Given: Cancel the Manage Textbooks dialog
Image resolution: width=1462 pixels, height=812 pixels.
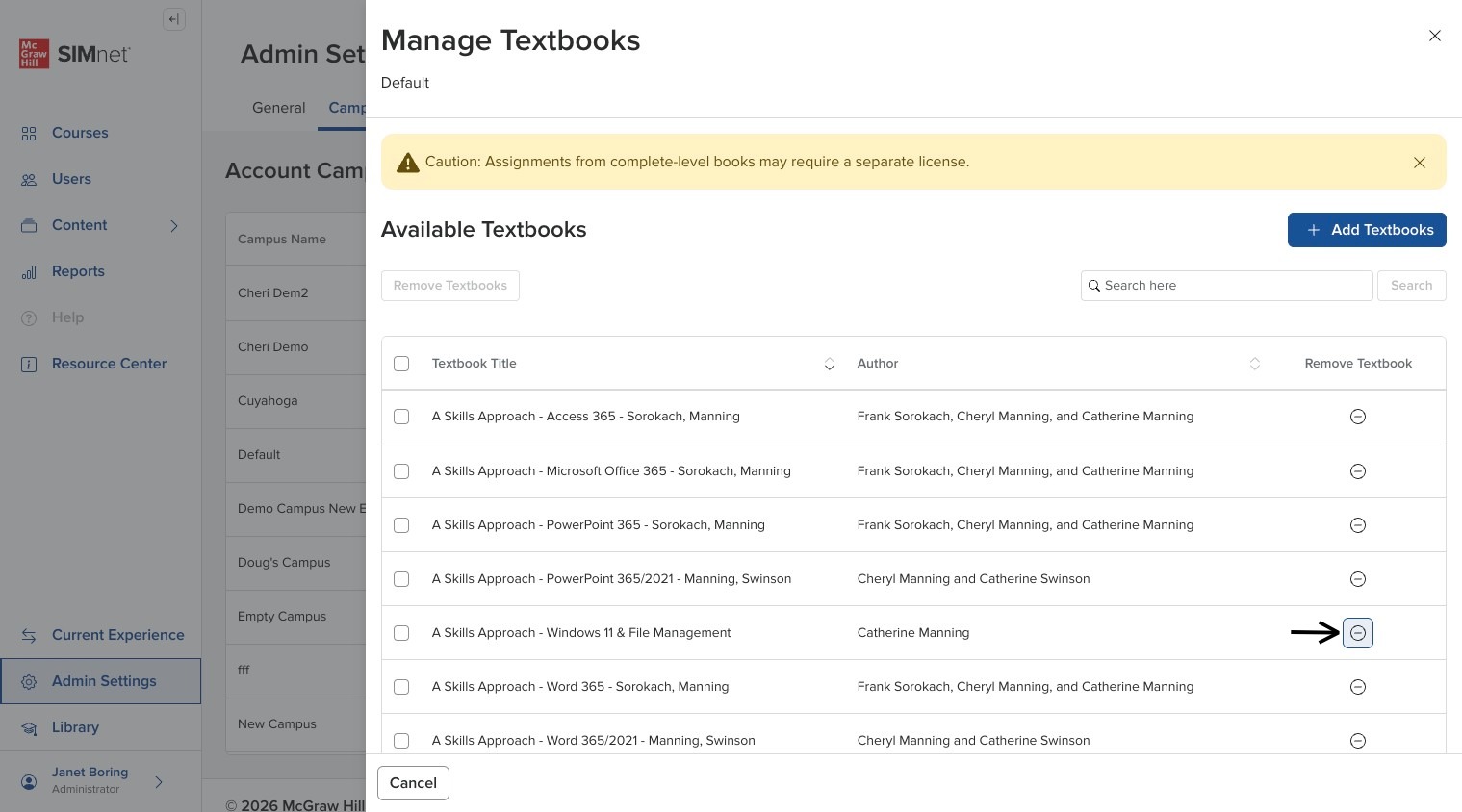Looking at the screenshot, I should pos(413,783).
